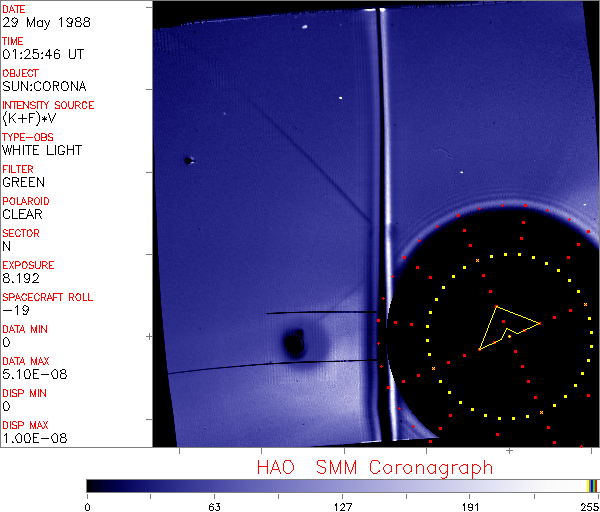Click the small dark spot in the upper-left image area
600x512 pixels.
(x=188, y=160)
